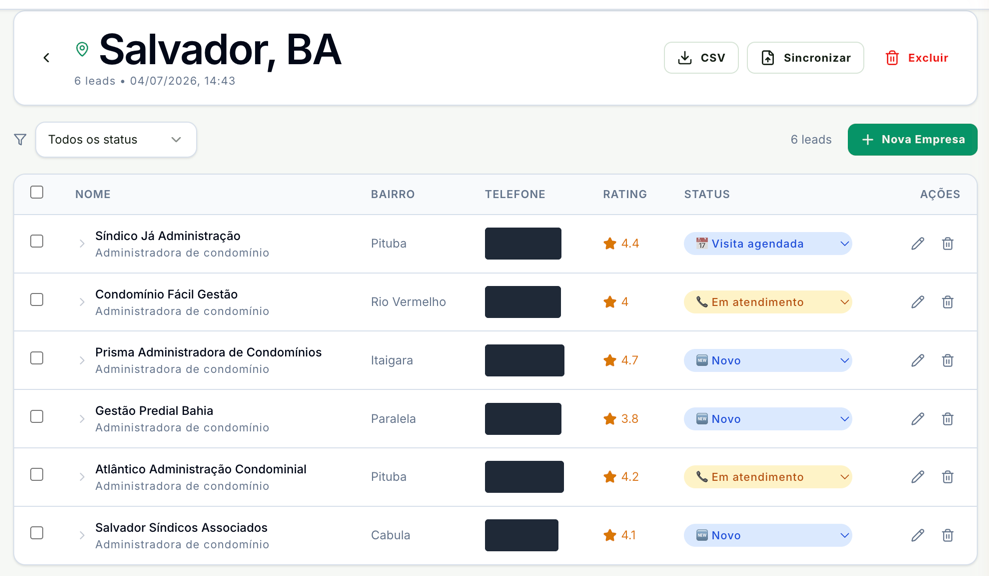Viewport: 989px width, 576px height.
Task: Select the Salvador Síndicos Associados checkbox
Action: point(37,533)
